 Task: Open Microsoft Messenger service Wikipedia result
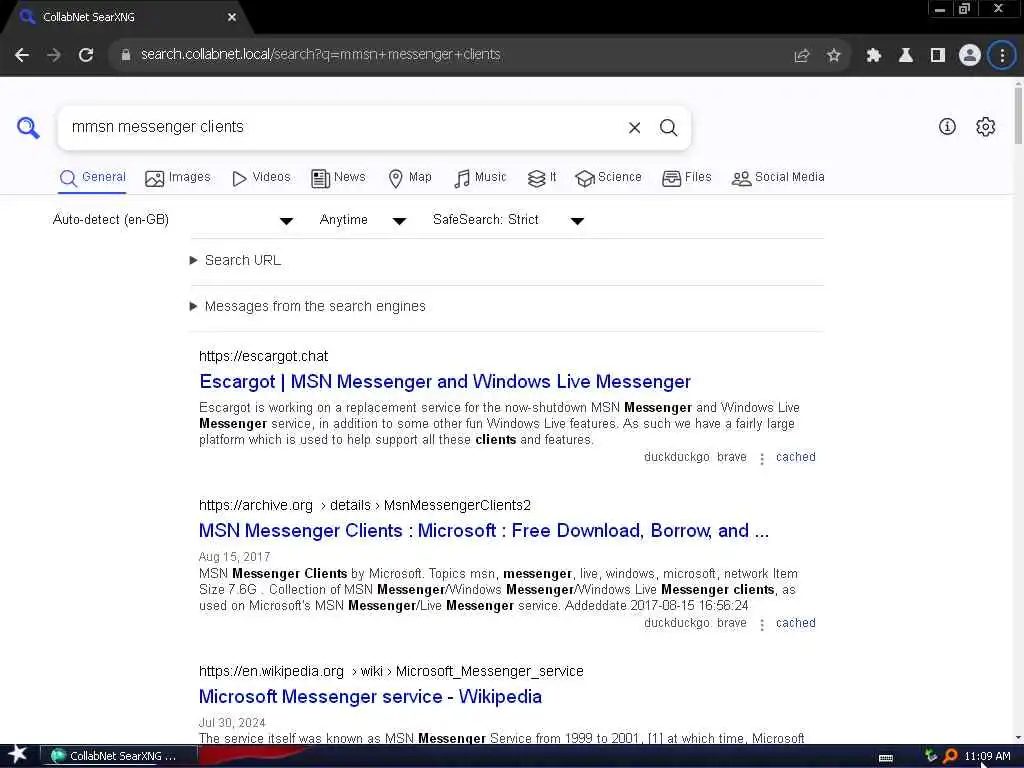click(x=370, y=697)
